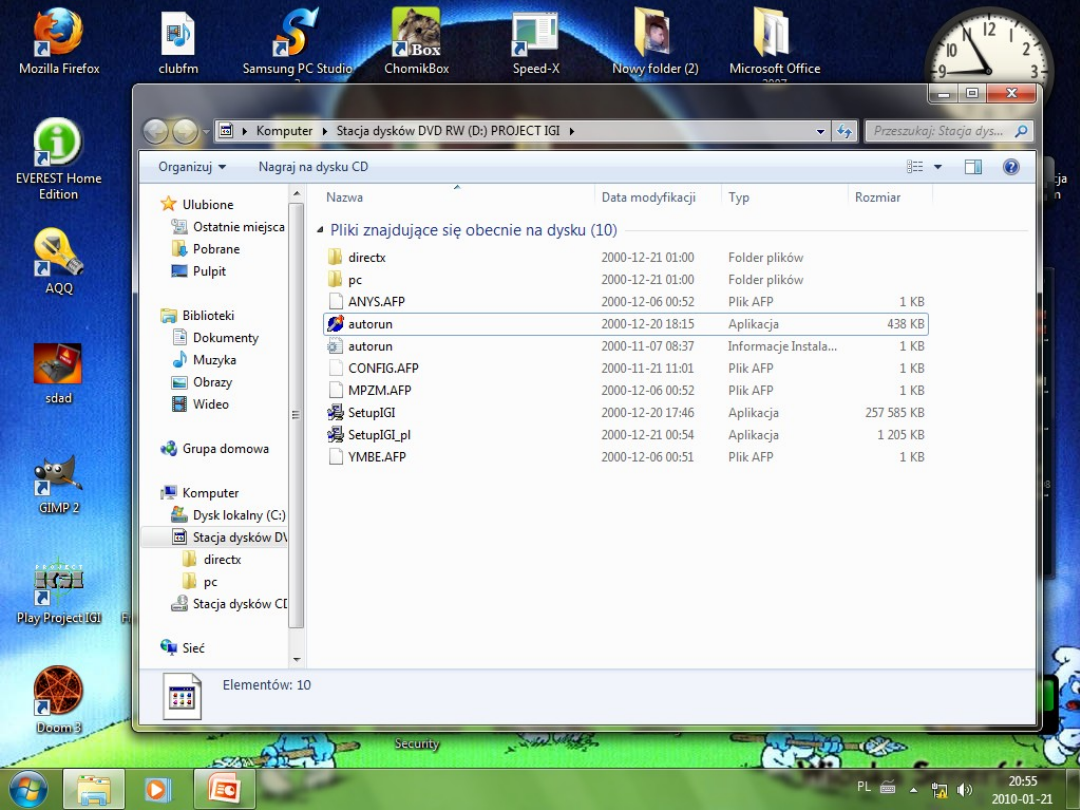Image resolution: width=1080 pixels, height=810 pixels.
Task: Open the volume icon in system tray
Action: [x=964, y=788]
